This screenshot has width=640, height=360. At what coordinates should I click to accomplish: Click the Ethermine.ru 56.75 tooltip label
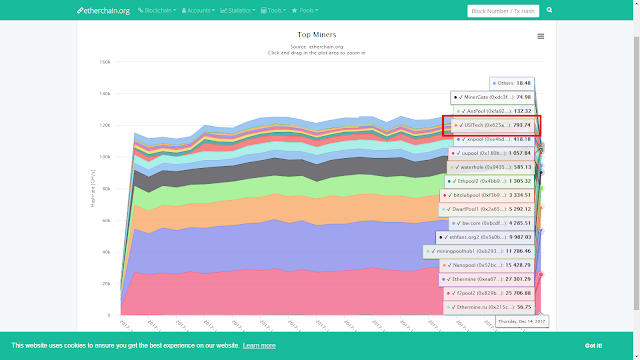tap(488, 307)
